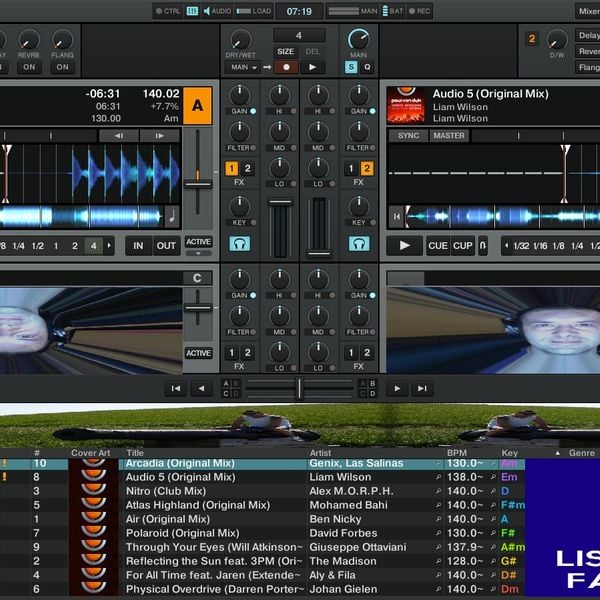Click crossfader nudge right arrow

[x=397, y=389]
